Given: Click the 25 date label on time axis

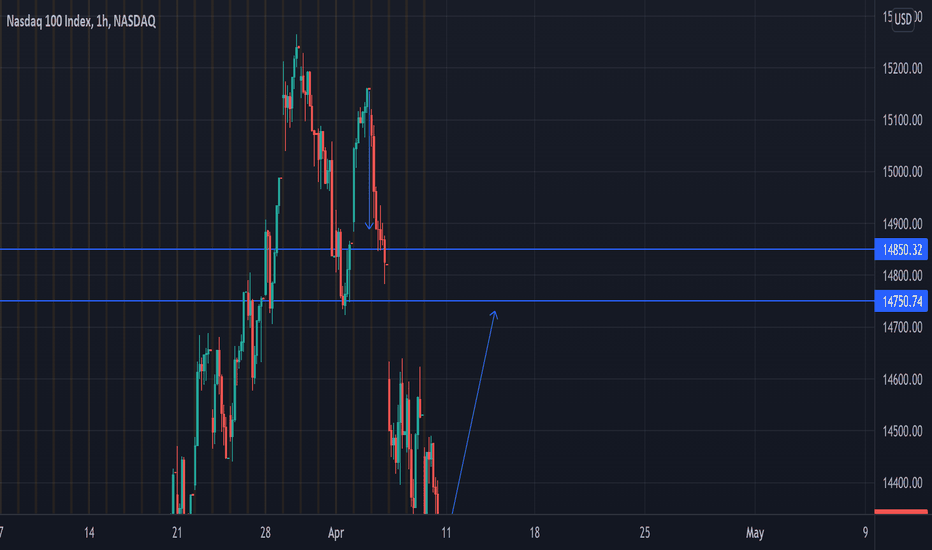Looking at the screenshot, I should pyautogui.click(x=645, y=533).
